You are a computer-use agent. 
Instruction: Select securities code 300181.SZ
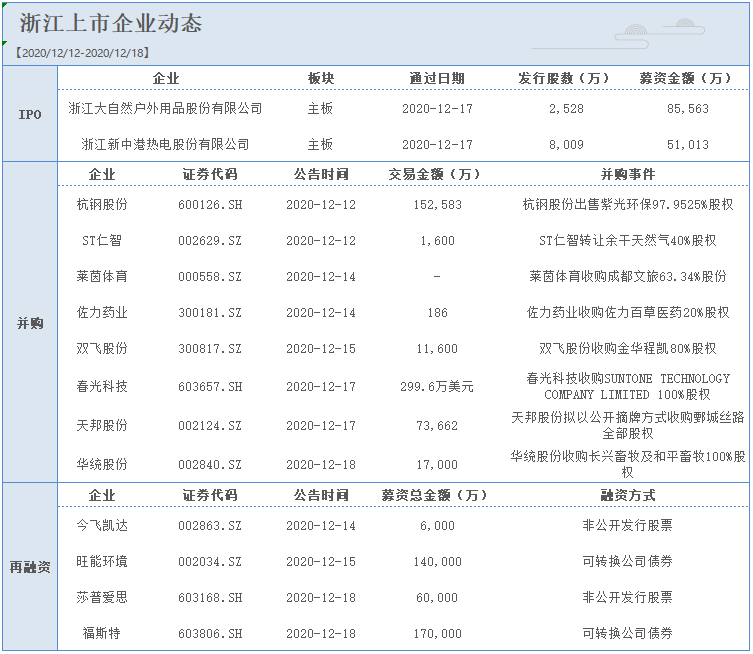pyautogui.click(x=210, y=313)
